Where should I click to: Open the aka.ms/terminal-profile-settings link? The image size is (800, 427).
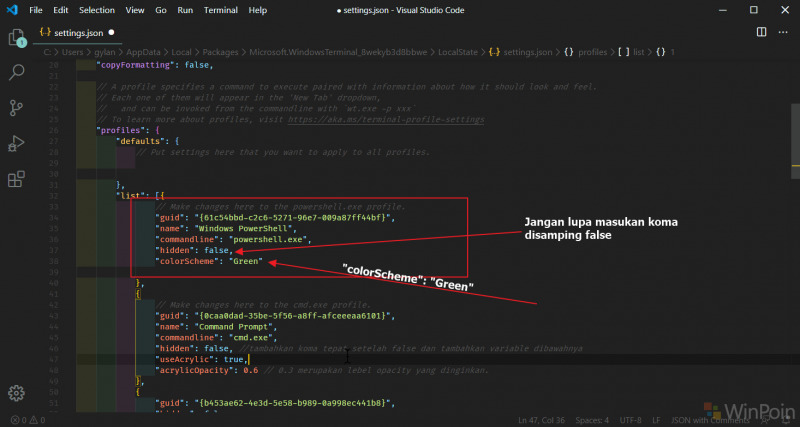386,120
